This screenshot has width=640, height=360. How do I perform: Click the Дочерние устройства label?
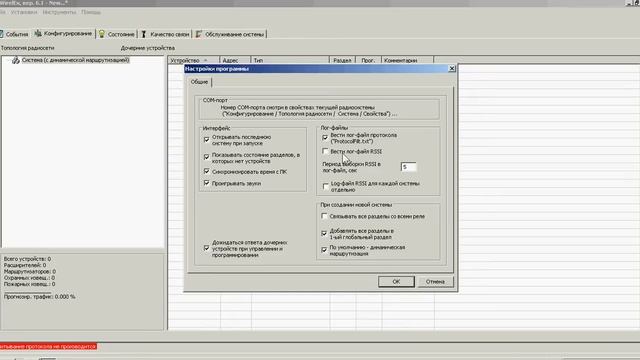tap(148, 48)
